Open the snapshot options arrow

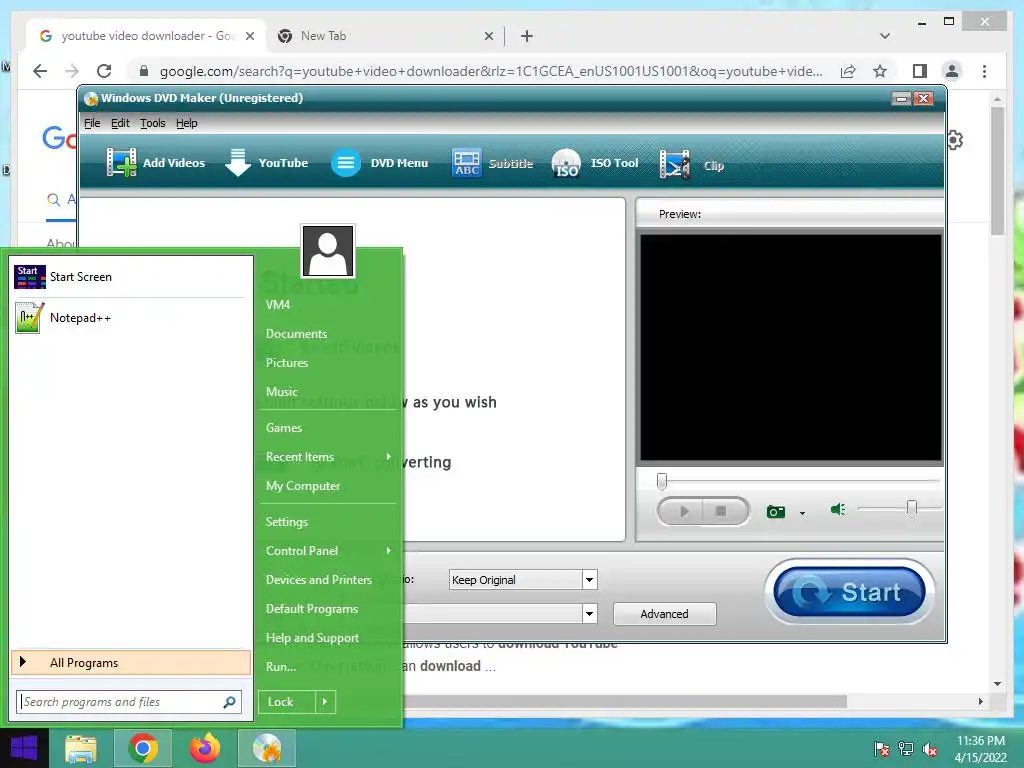click(x=803, y=513)
